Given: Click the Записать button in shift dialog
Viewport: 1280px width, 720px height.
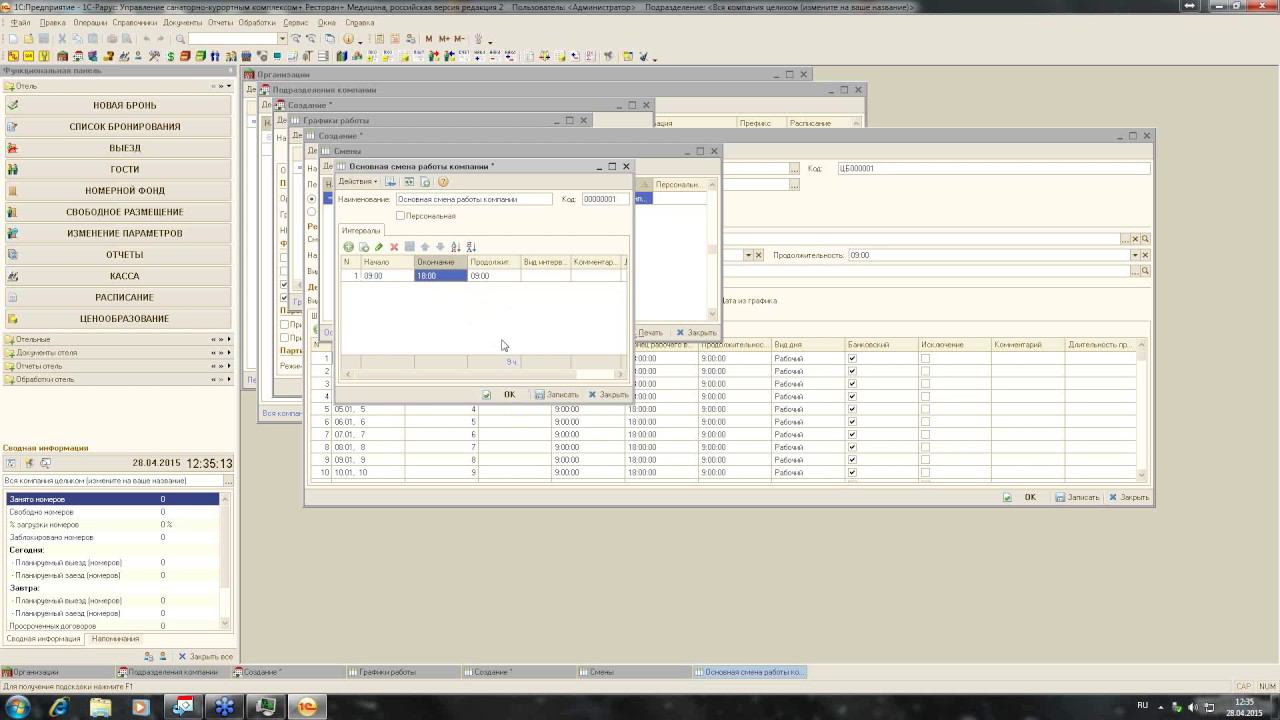Looking at the screenshot, I should [556, 395].
